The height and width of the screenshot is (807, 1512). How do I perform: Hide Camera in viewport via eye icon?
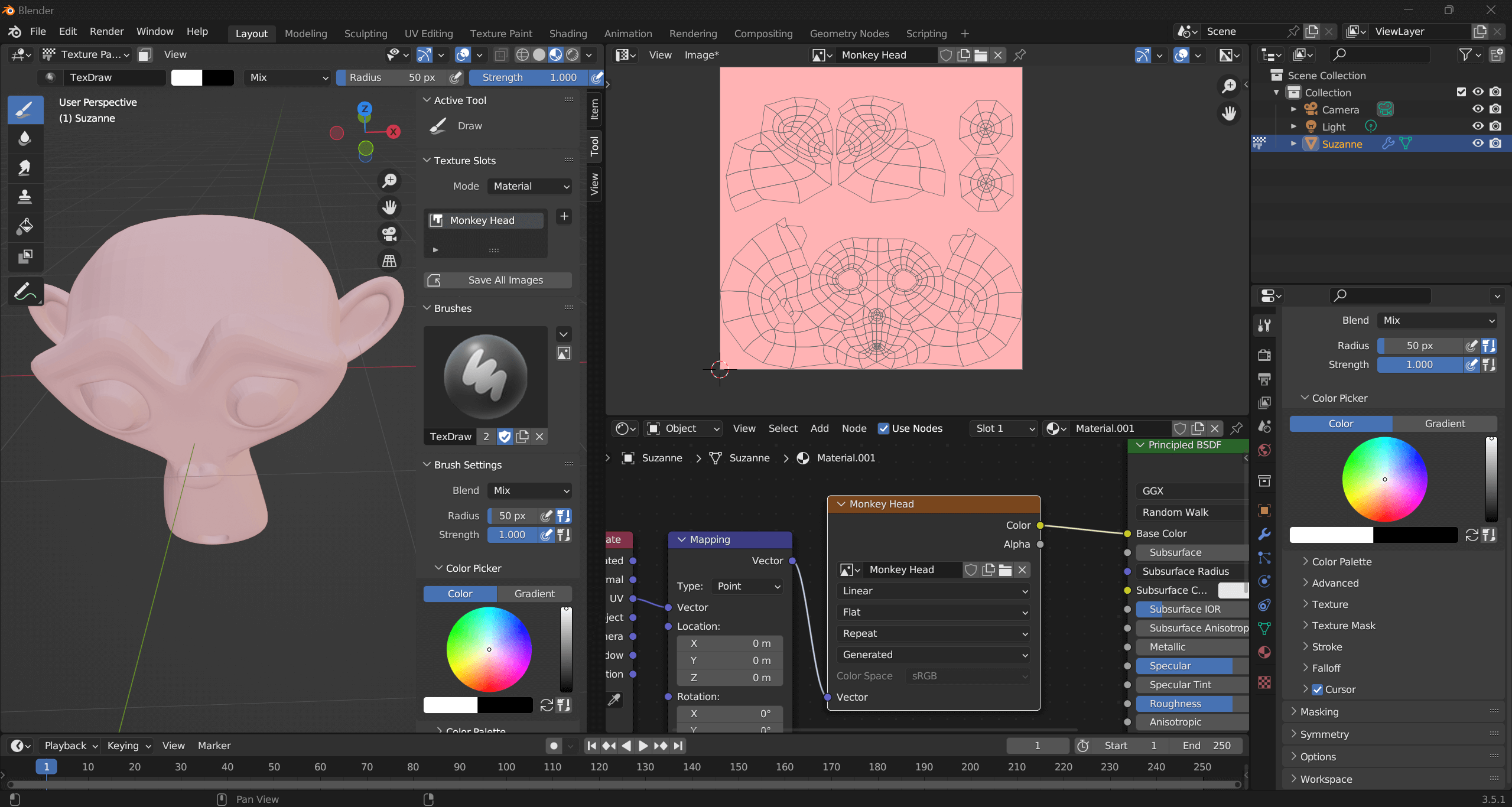pyautogui.click(x=1478, y=109)
